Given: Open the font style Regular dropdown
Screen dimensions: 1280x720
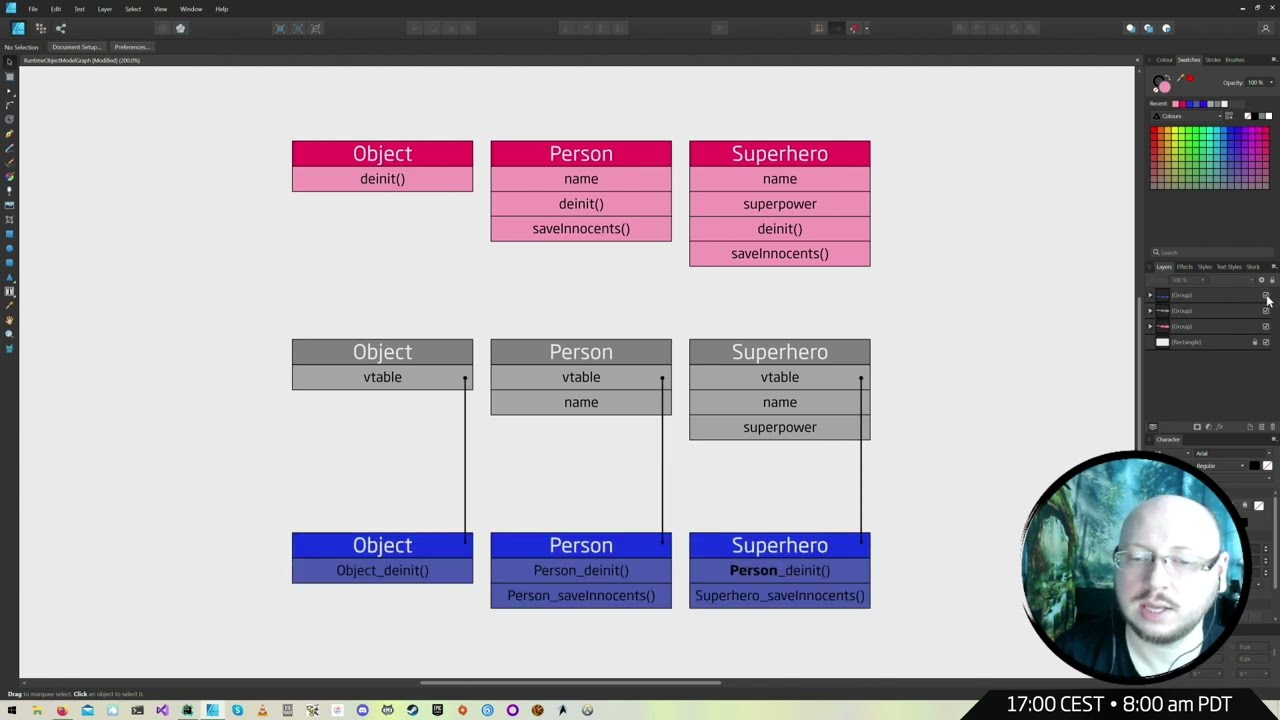Looking at the screenshot, I should pos(1220,466).
